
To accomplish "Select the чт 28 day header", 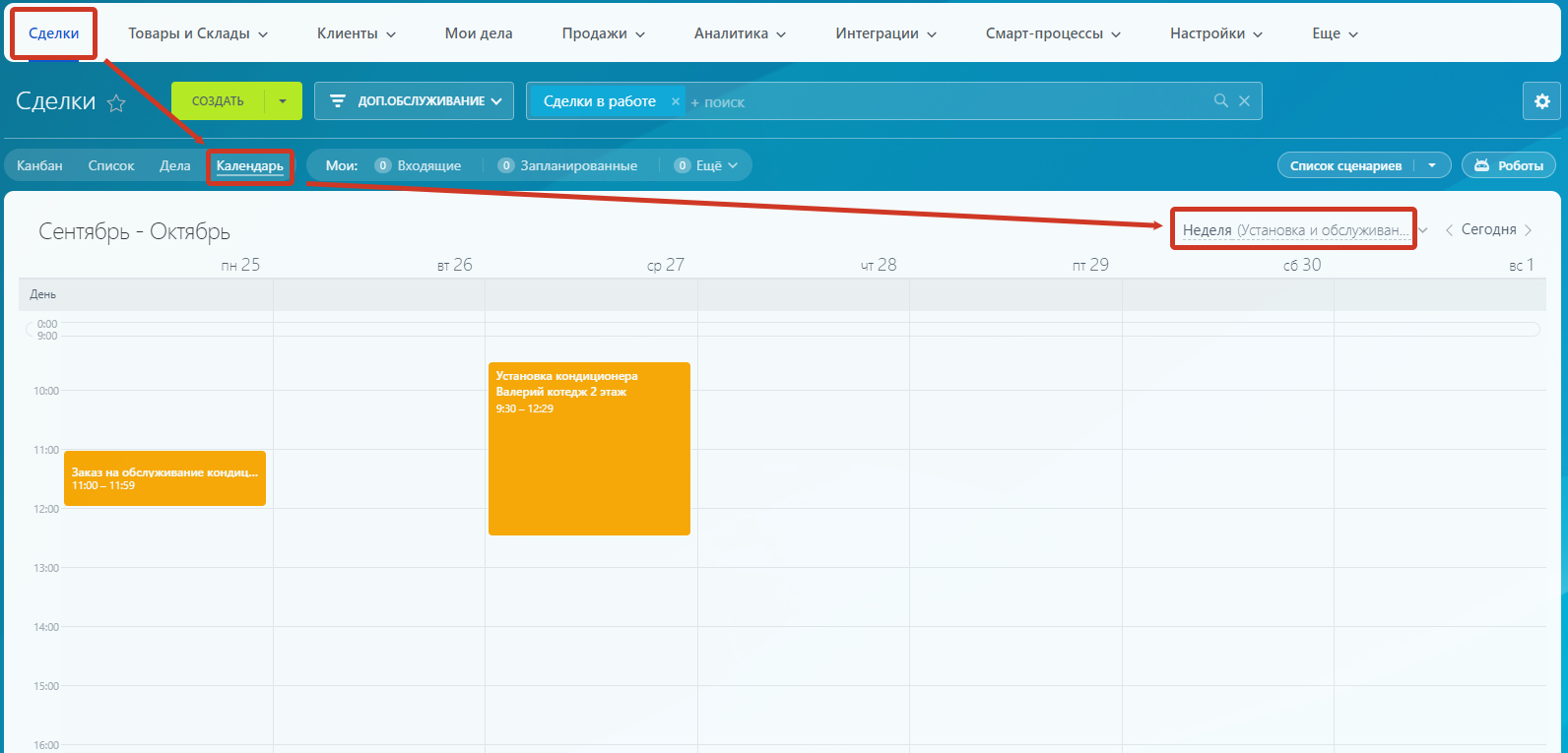I will (879, 265).
